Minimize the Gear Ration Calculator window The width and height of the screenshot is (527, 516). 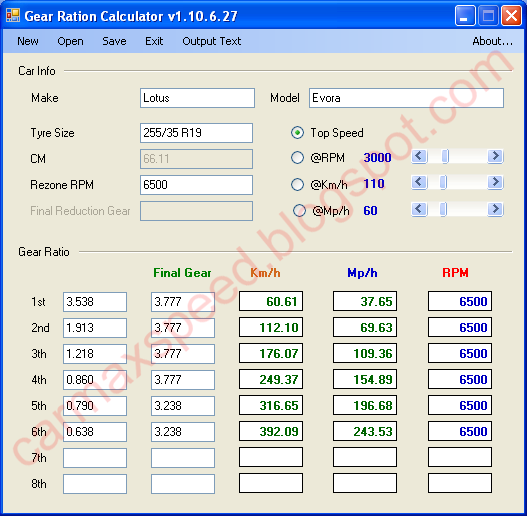coord(465,15)
